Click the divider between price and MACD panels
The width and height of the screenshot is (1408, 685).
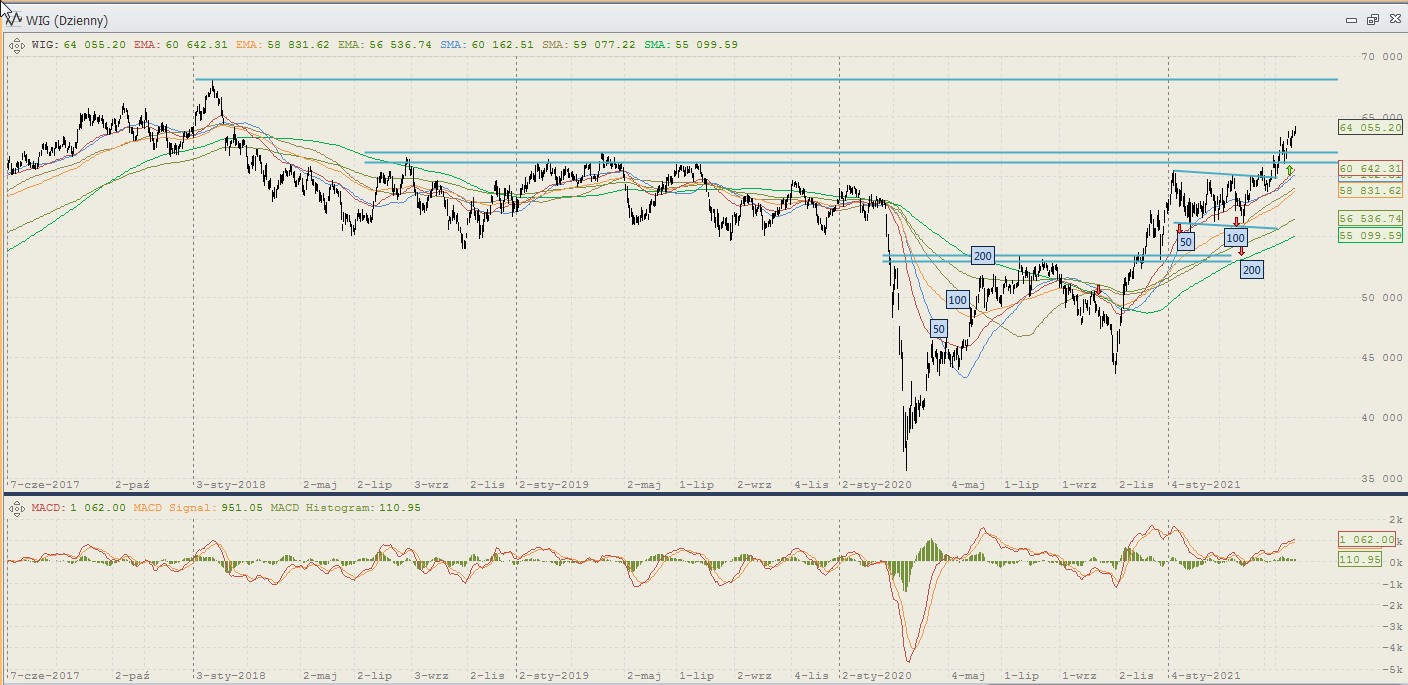[700, 494]
